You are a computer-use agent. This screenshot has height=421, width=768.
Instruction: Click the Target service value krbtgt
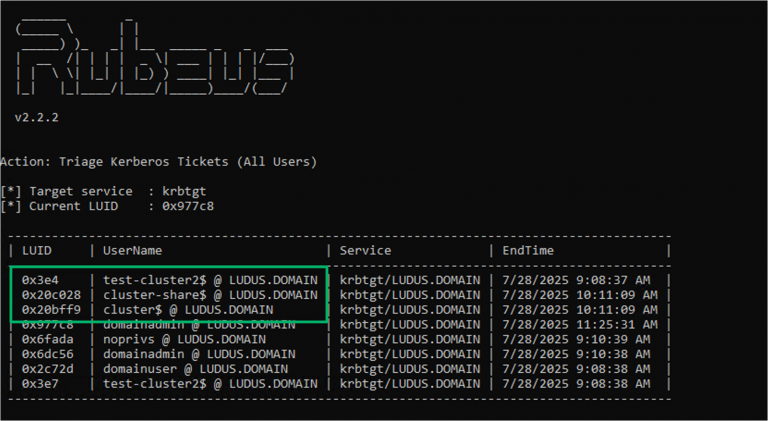[184, 191]
